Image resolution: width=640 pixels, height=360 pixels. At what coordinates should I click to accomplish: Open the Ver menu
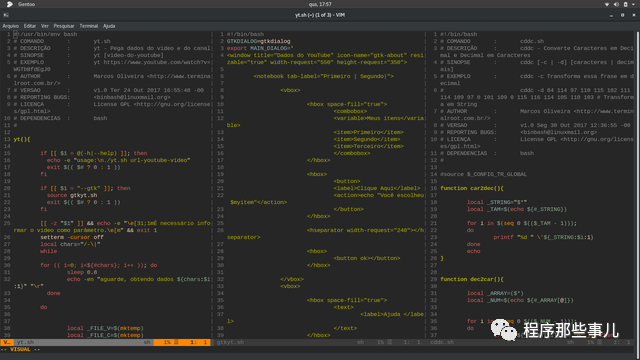44,26
